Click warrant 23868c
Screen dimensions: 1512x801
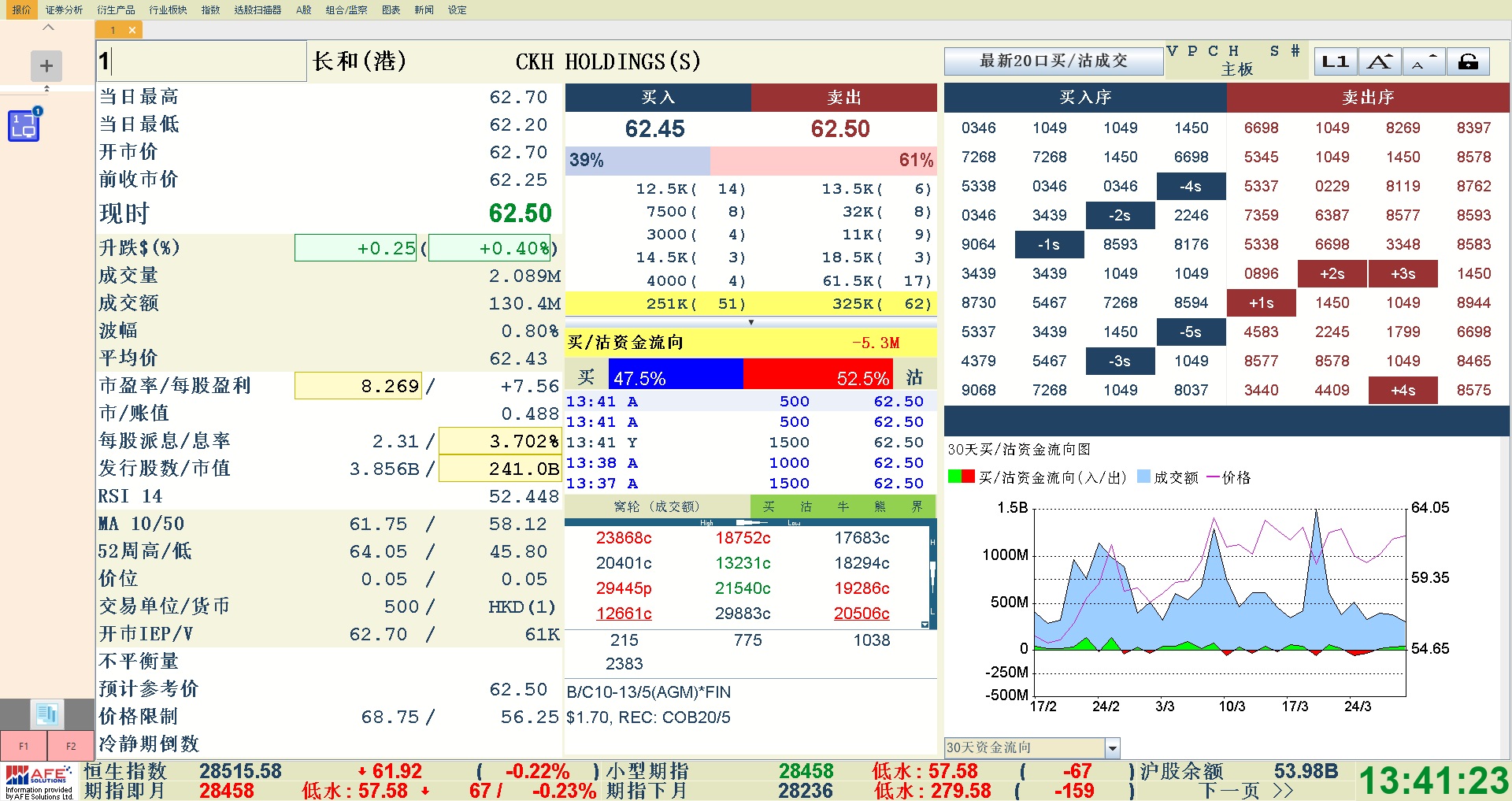(624, 538)
